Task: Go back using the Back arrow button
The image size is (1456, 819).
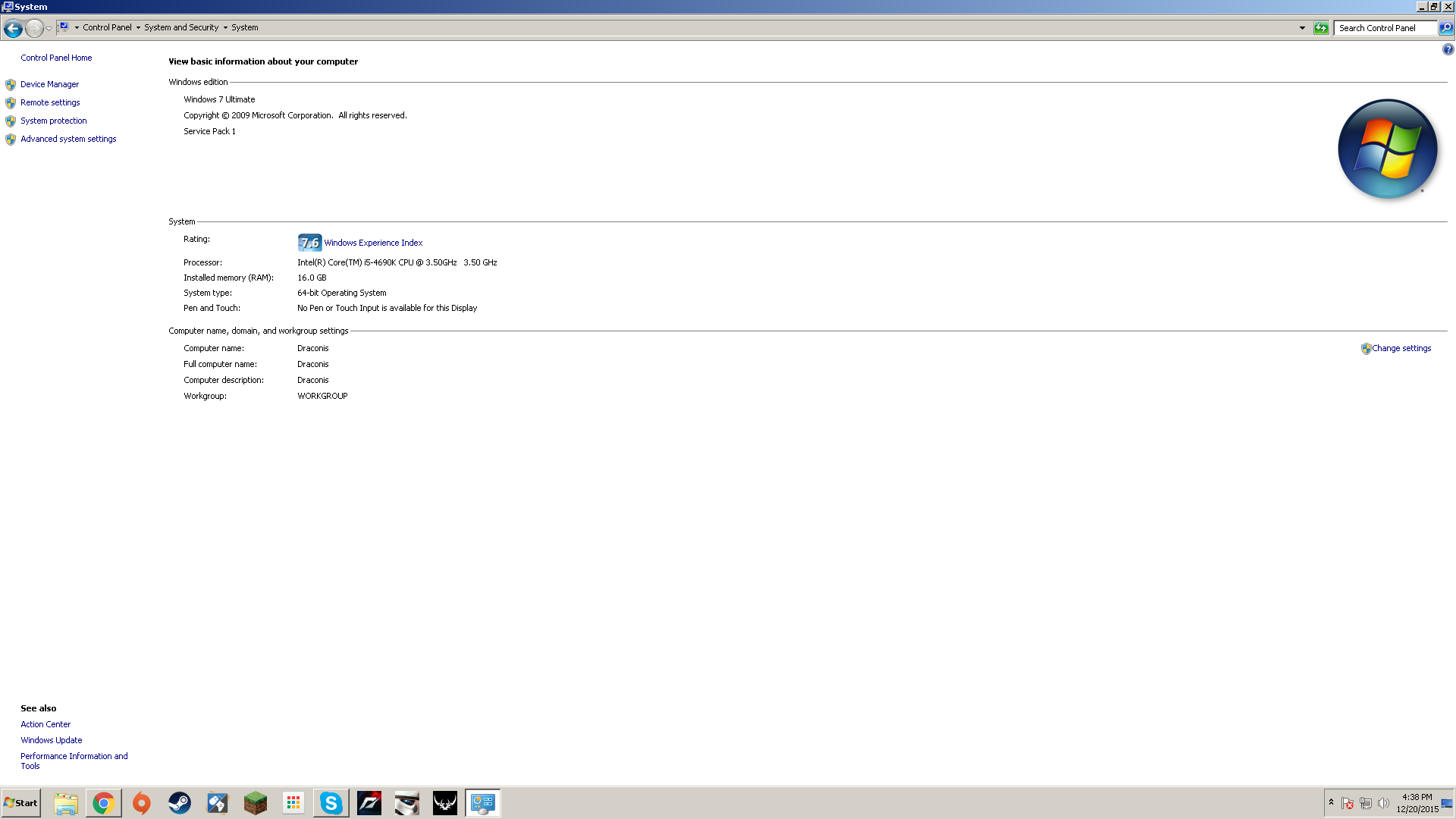Action: pos(13,28)
